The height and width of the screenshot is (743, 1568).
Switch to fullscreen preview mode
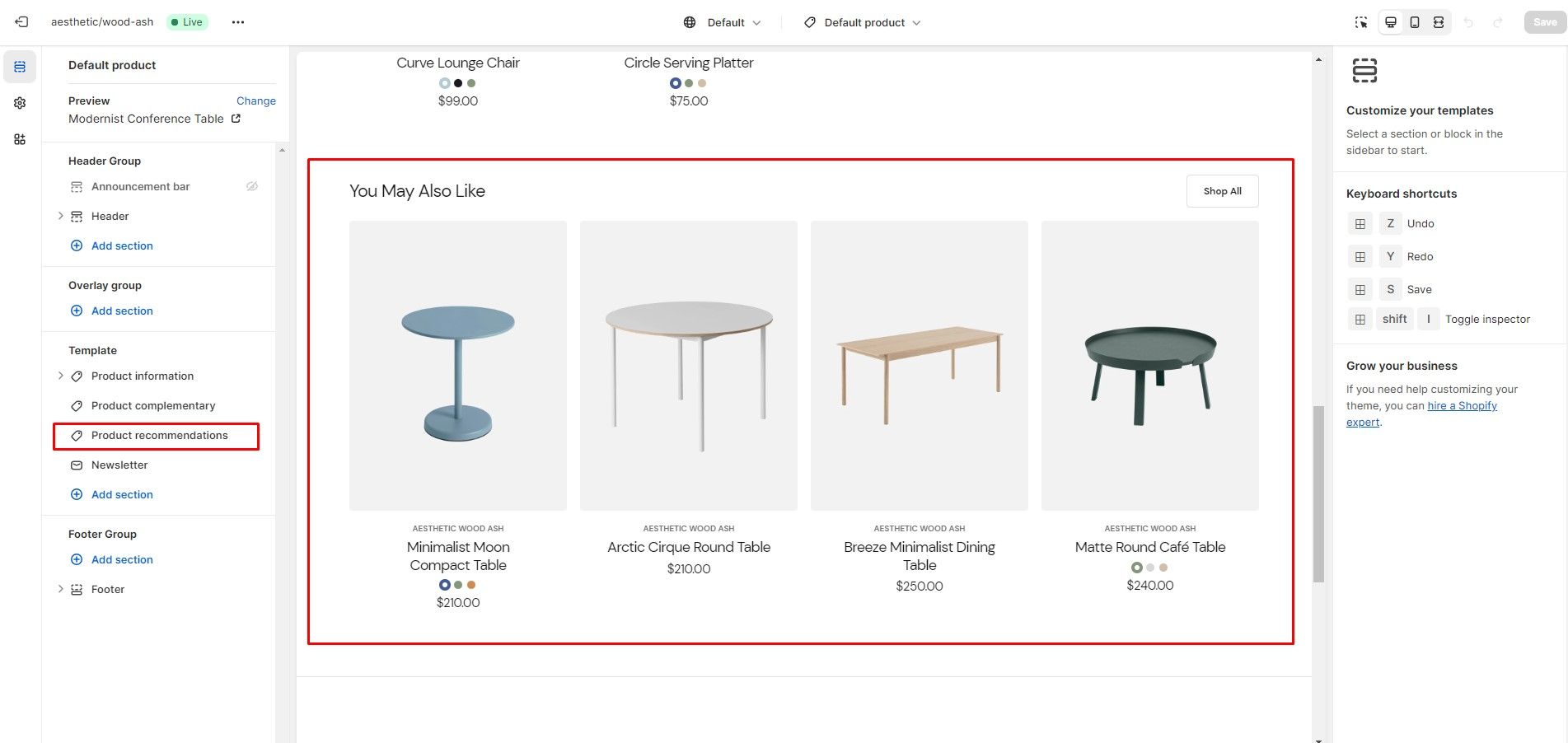click(1439, 22)
